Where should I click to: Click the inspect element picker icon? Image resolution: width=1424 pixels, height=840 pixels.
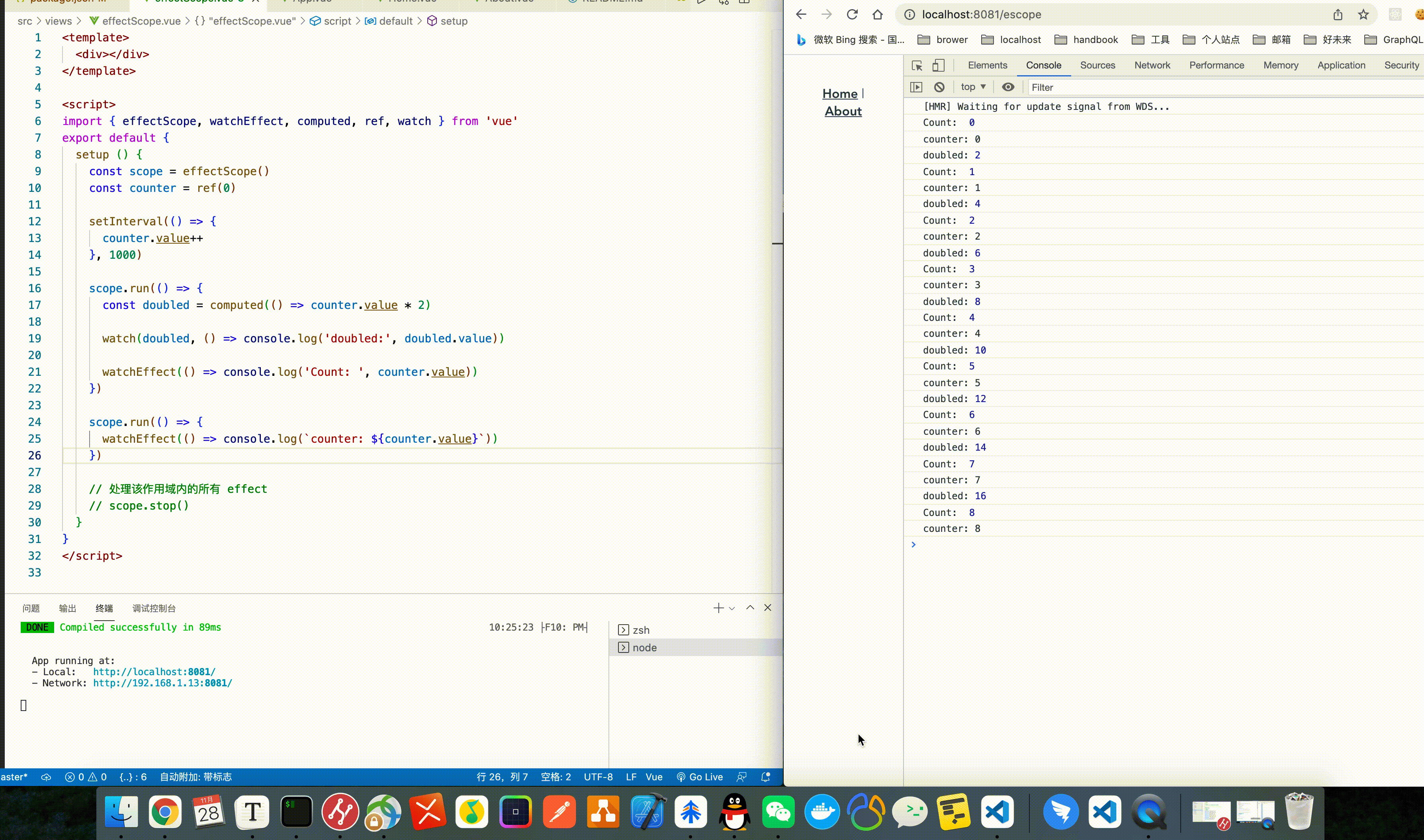[917, 66]
